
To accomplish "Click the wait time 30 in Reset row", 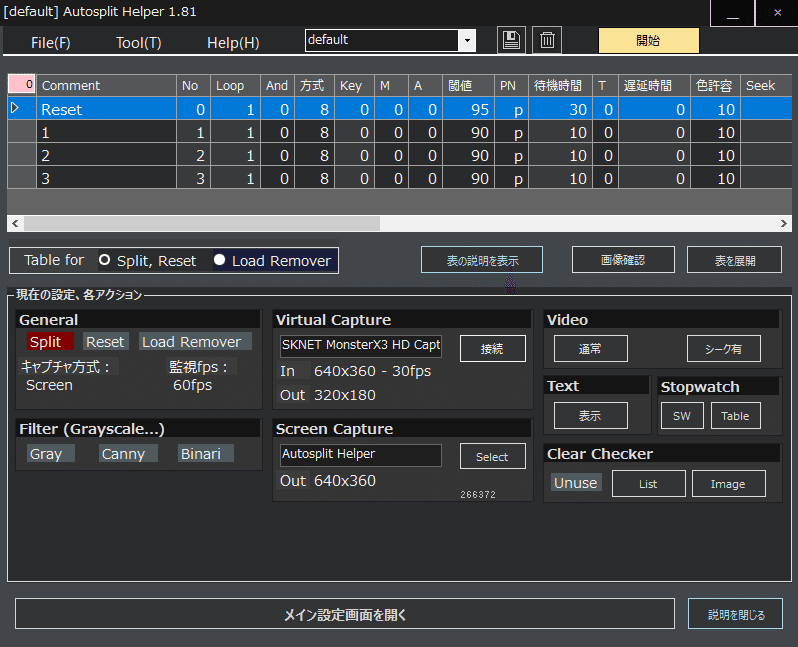I will coord(560,109).
